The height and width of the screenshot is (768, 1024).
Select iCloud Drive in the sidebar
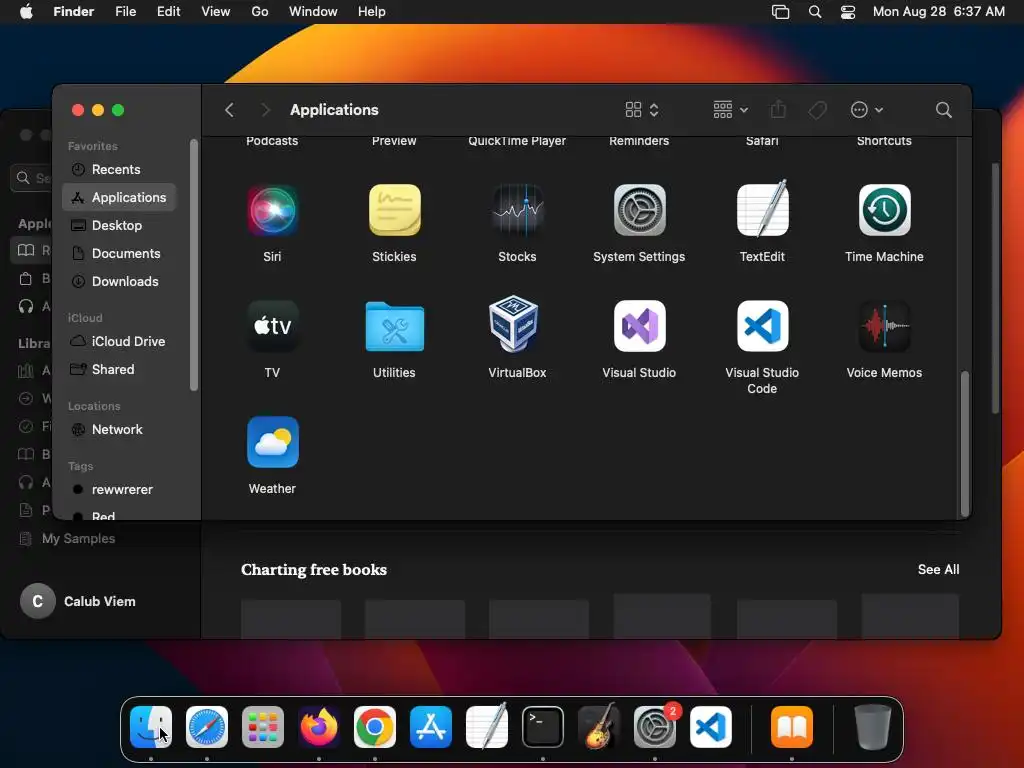(119, 342)
